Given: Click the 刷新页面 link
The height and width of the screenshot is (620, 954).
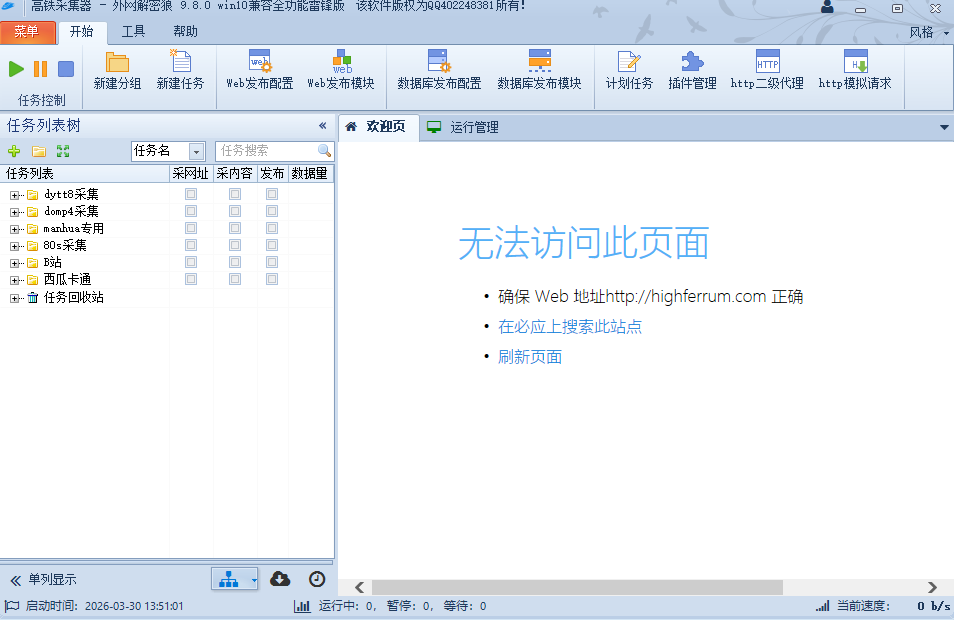Looking at the screenshot, I should pyautogui.click(x=530, y=357).
